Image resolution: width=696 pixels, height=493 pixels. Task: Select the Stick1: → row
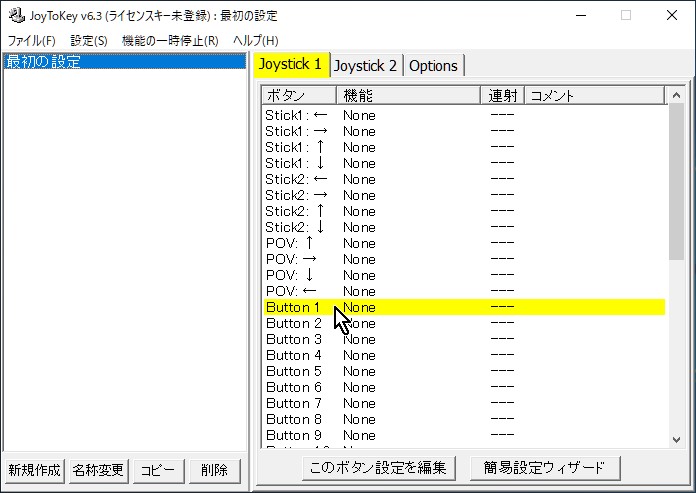point(464,131)
